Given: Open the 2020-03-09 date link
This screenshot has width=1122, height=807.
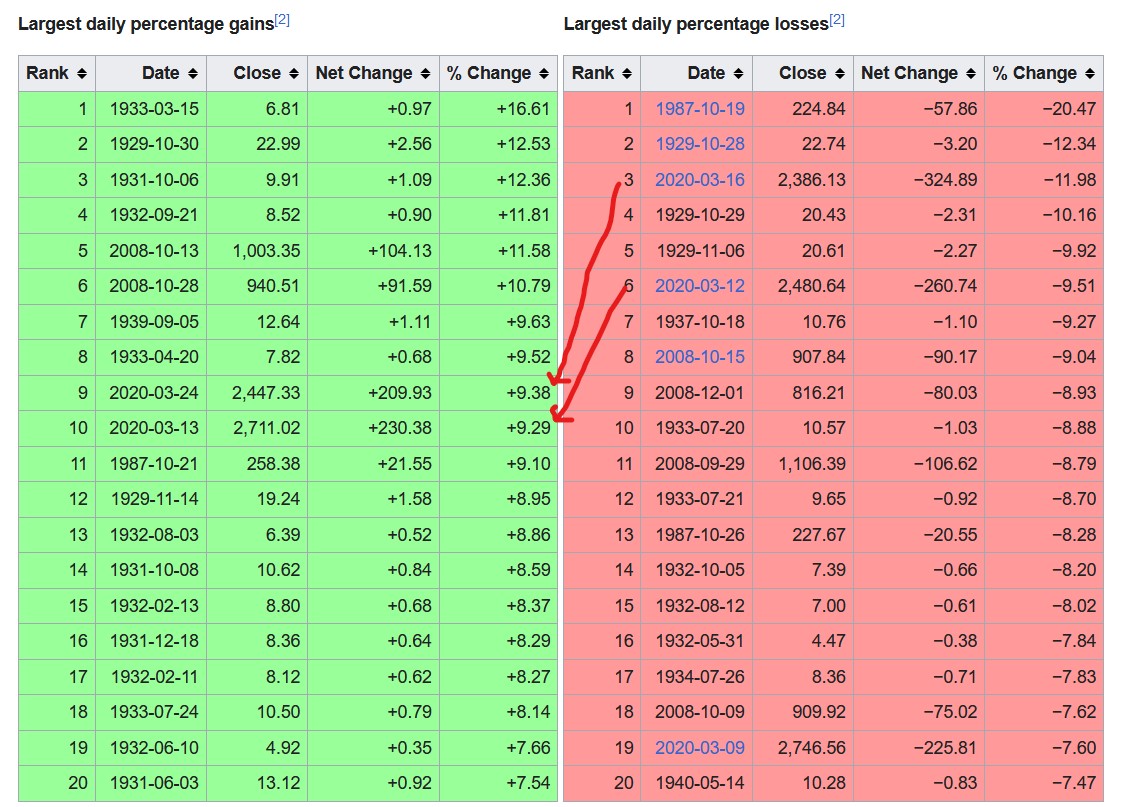Looking at the screenshot, I should coord(700,748).
